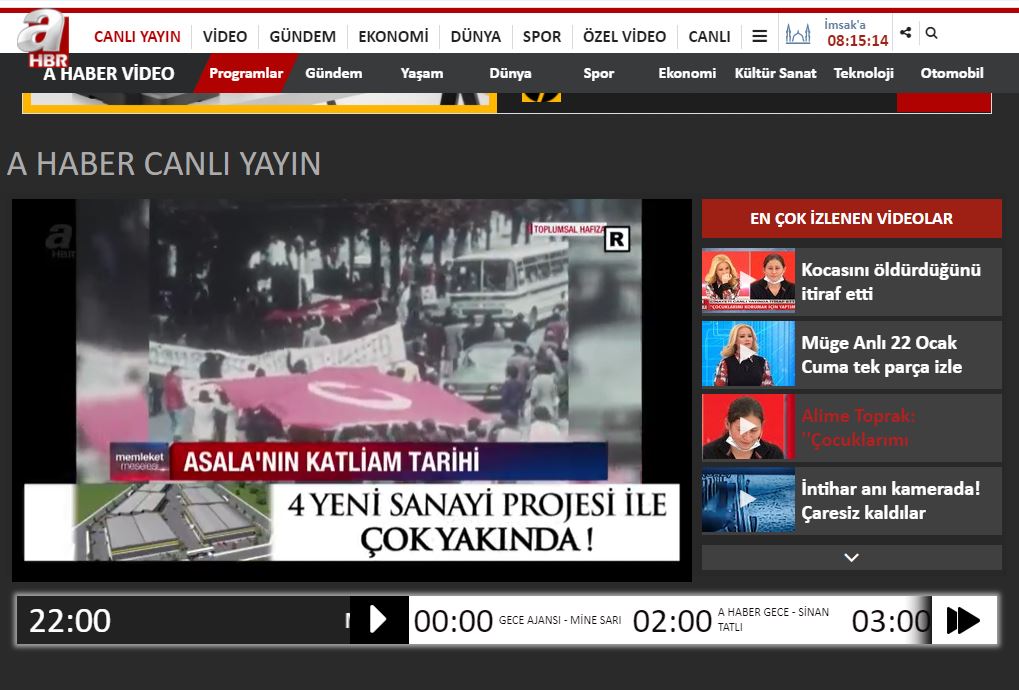Open 'Kocasını öldürdüğünü itiraf etti' video title
The height and width of the screenshot is (690, 1019).
pos(890,281)
